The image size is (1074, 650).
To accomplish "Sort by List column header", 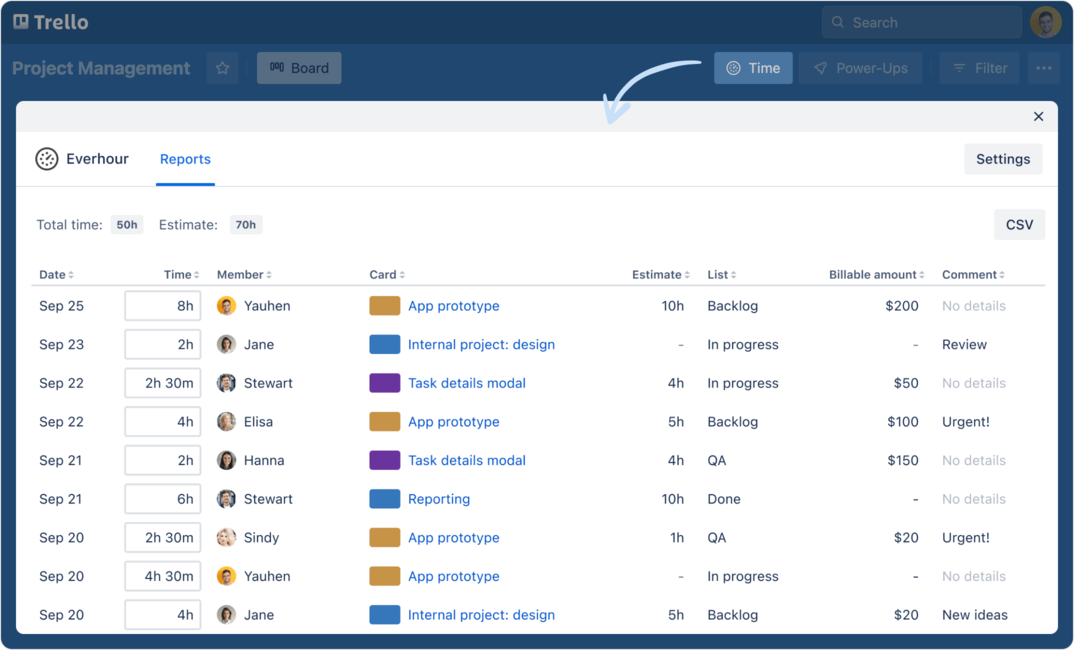I will click(722, 275).
